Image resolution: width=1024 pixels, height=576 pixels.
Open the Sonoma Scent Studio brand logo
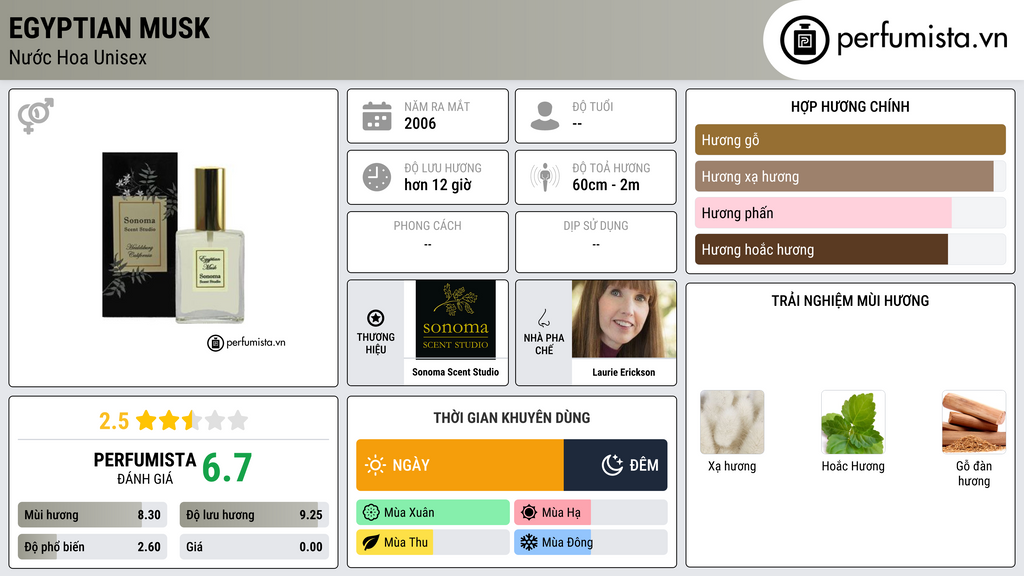coord(455,319)
